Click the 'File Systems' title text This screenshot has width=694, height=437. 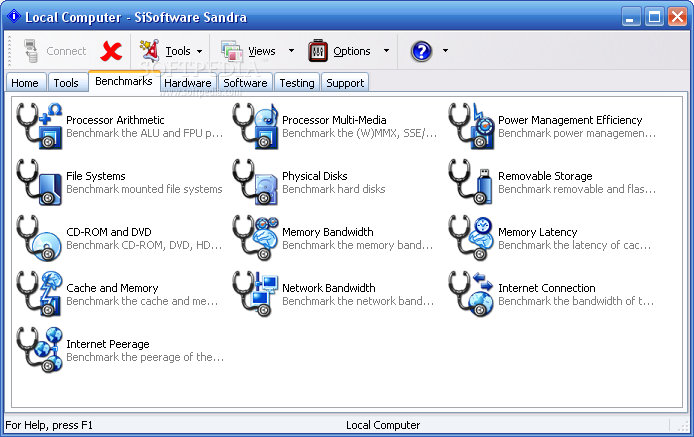[x=96, y=176]
